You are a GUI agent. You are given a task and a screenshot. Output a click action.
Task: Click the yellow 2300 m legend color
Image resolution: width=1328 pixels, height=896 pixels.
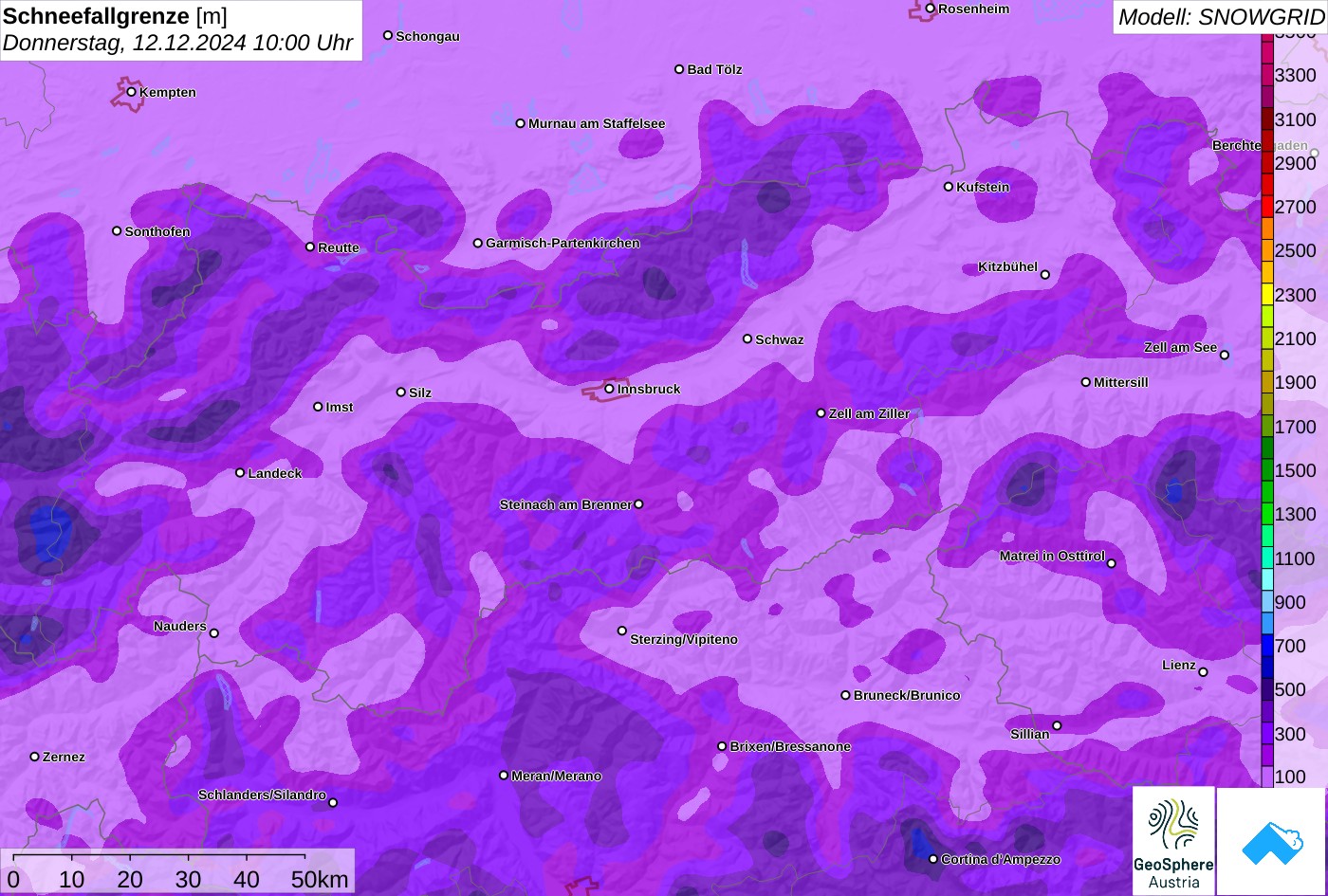(1267, 294)
